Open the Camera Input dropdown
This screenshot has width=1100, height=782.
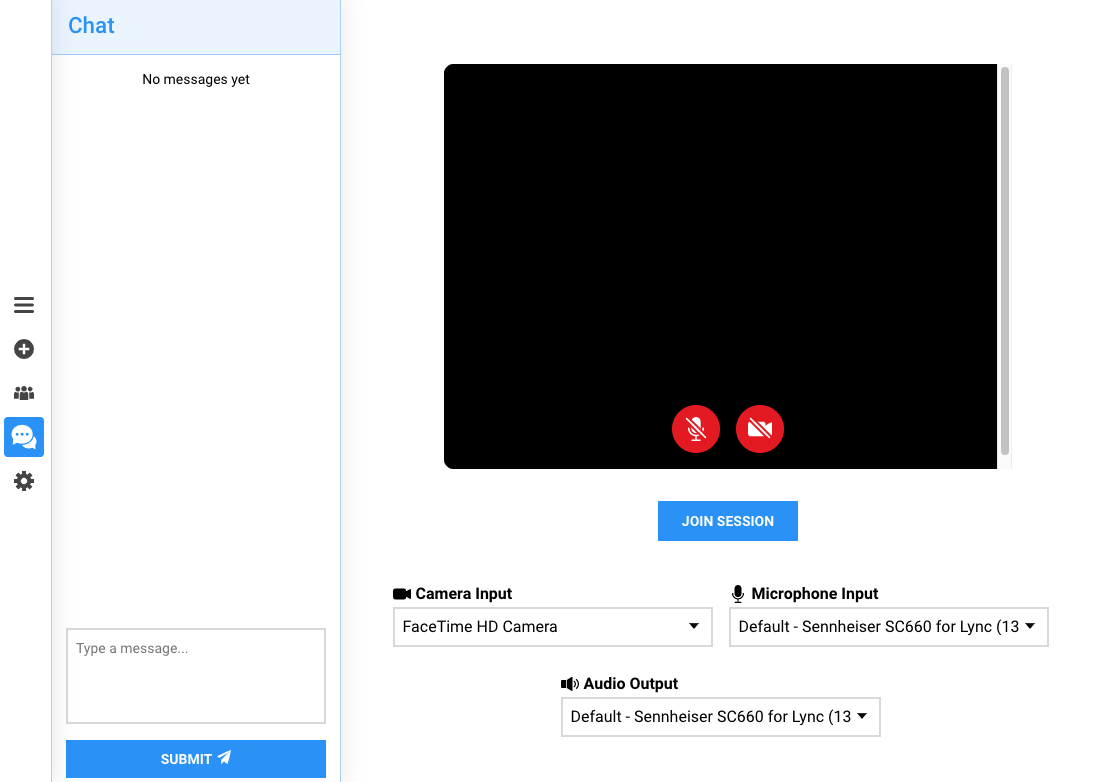[553, 627]
